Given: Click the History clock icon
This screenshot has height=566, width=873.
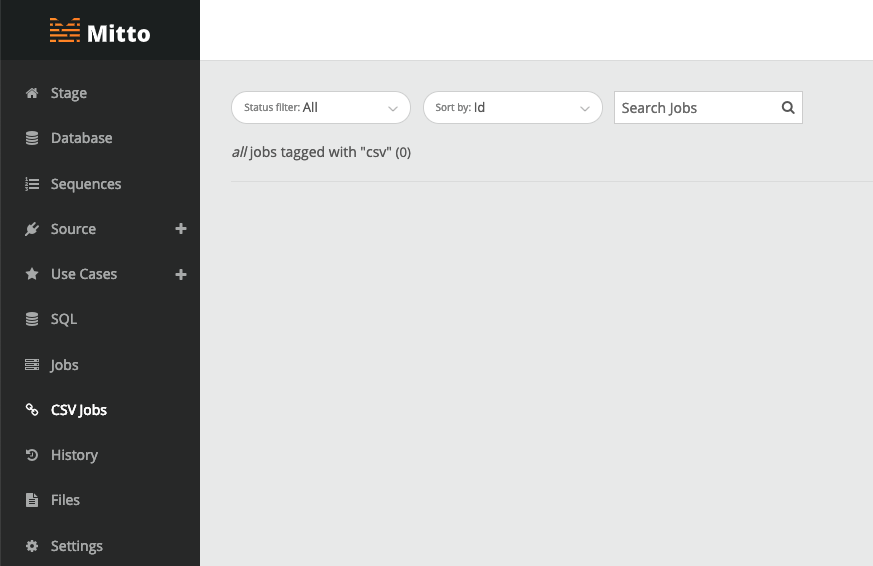Looking at the screenshot, I should (x=32, y=455).
